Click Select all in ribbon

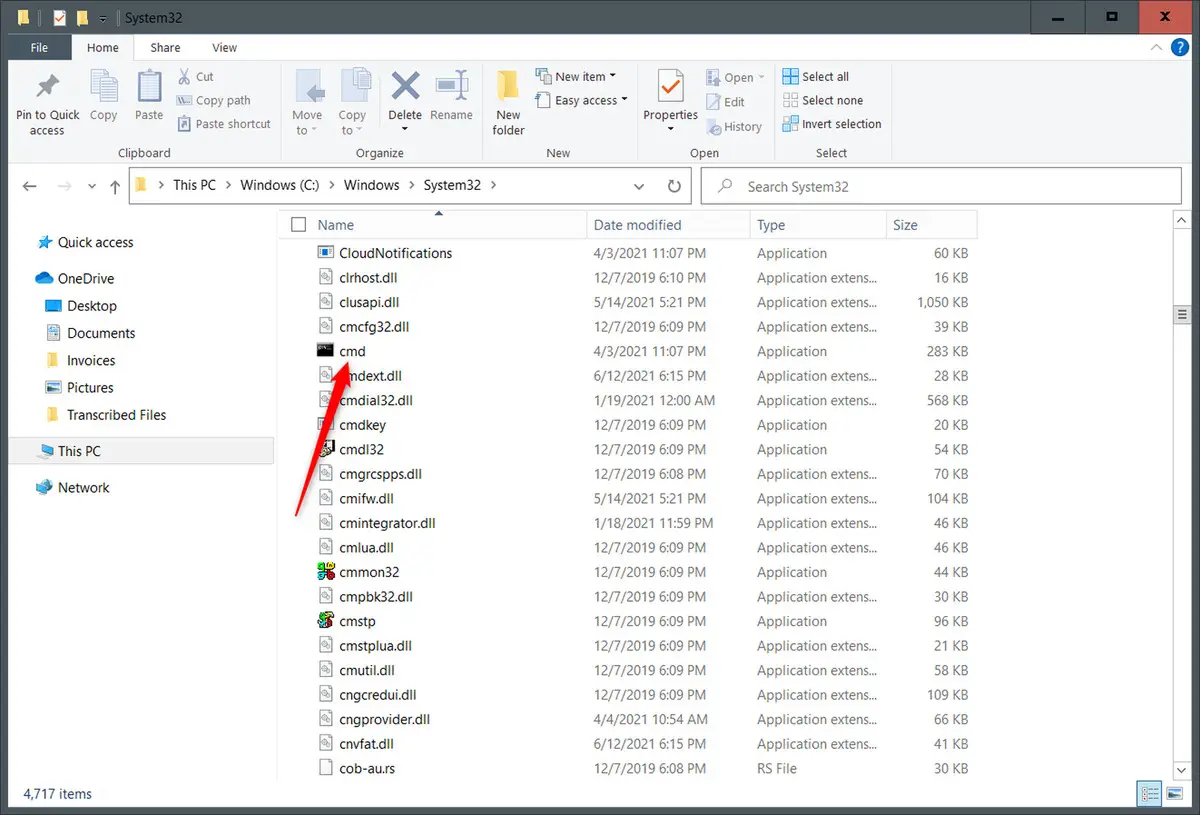point(815,76)
